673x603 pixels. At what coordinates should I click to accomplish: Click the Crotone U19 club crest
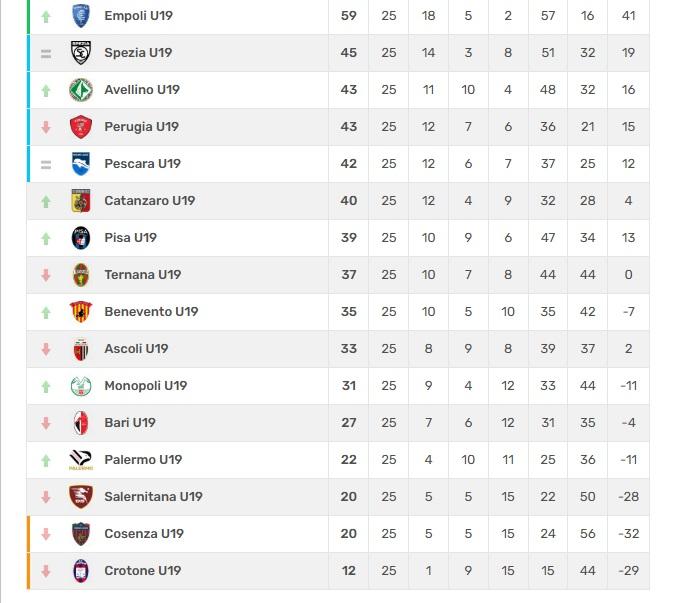point(81,571)
